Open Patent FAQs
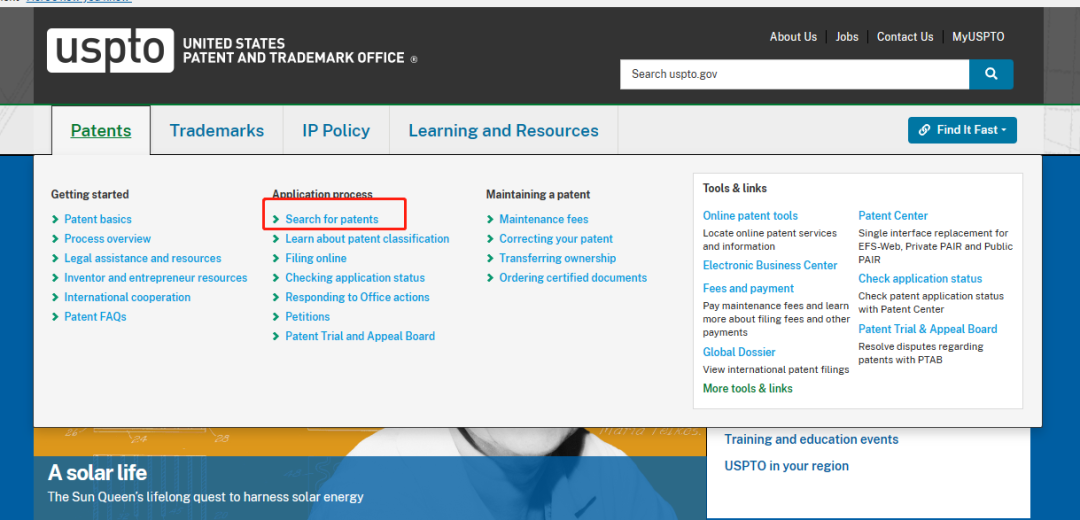The width and height of the screenshot is (1080, 520). tap(95, 317)
